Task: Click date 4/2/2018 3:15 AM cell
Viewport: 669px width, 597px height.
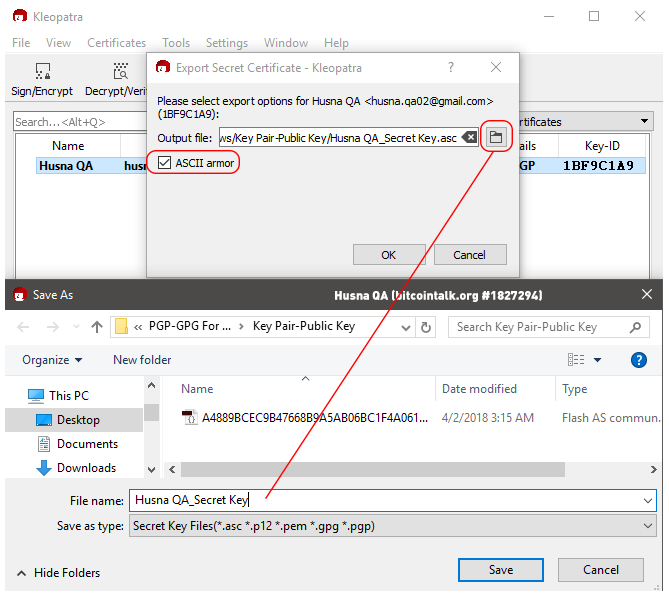Action: tap(488, 417)
